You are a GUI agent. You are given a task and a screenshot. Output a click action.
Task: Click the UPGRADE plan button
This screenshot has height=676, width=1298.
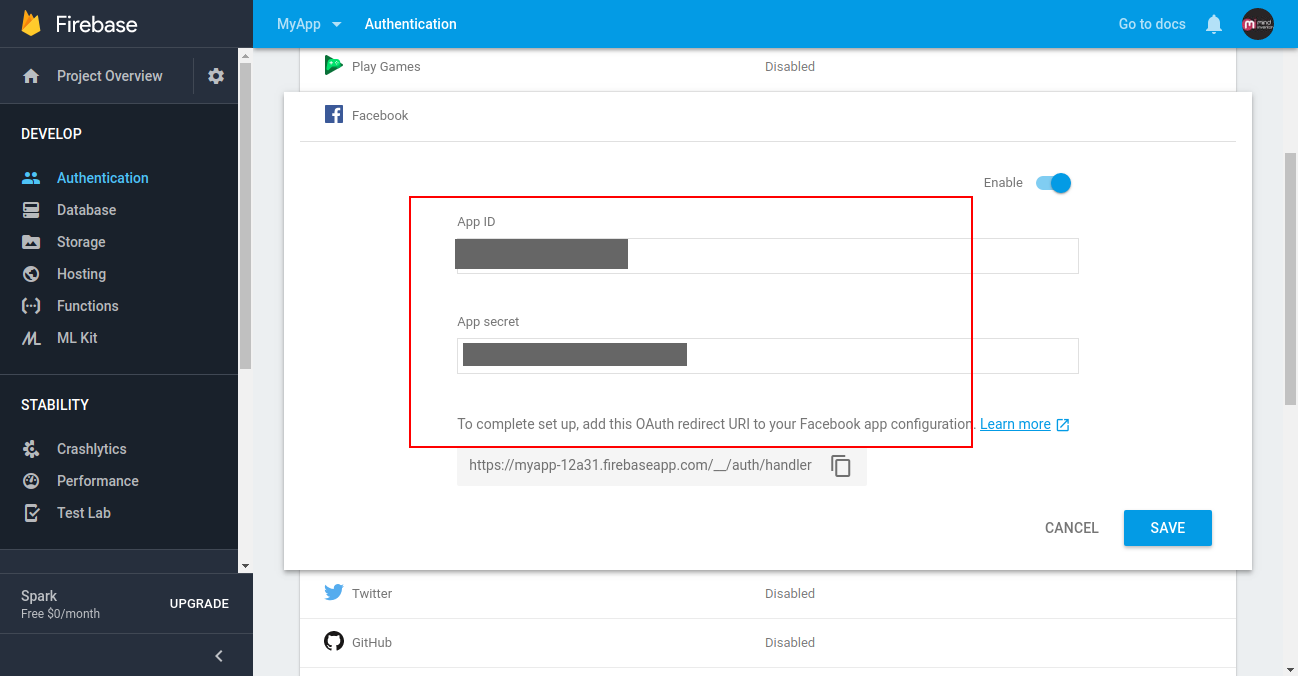[x=199, y=604]
